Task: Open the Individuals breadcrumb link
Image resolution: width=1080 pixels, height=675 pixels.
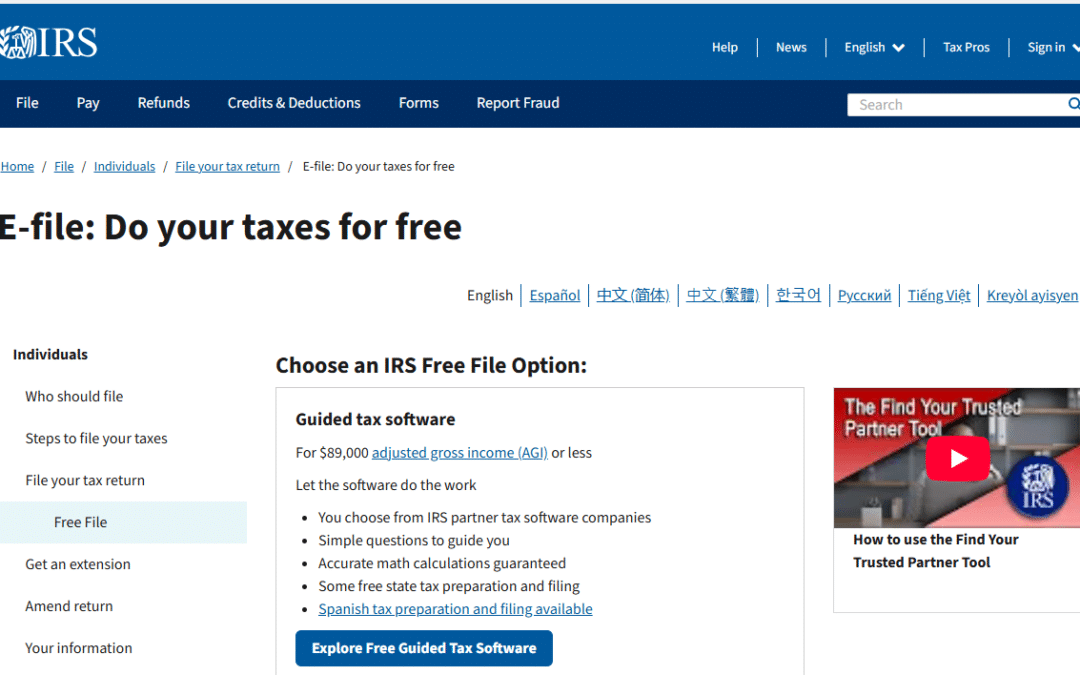Action: (124, 167)
